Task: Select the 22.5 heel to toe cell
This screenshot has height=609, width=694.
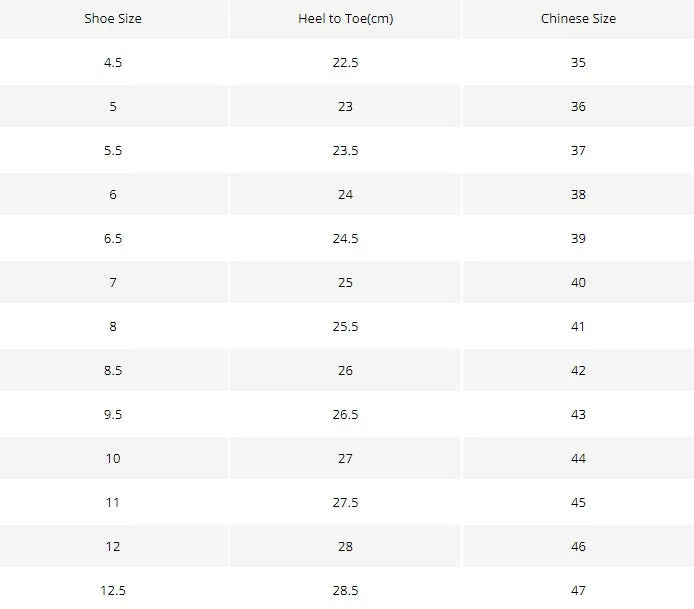Action: click(x=345, y=63)
